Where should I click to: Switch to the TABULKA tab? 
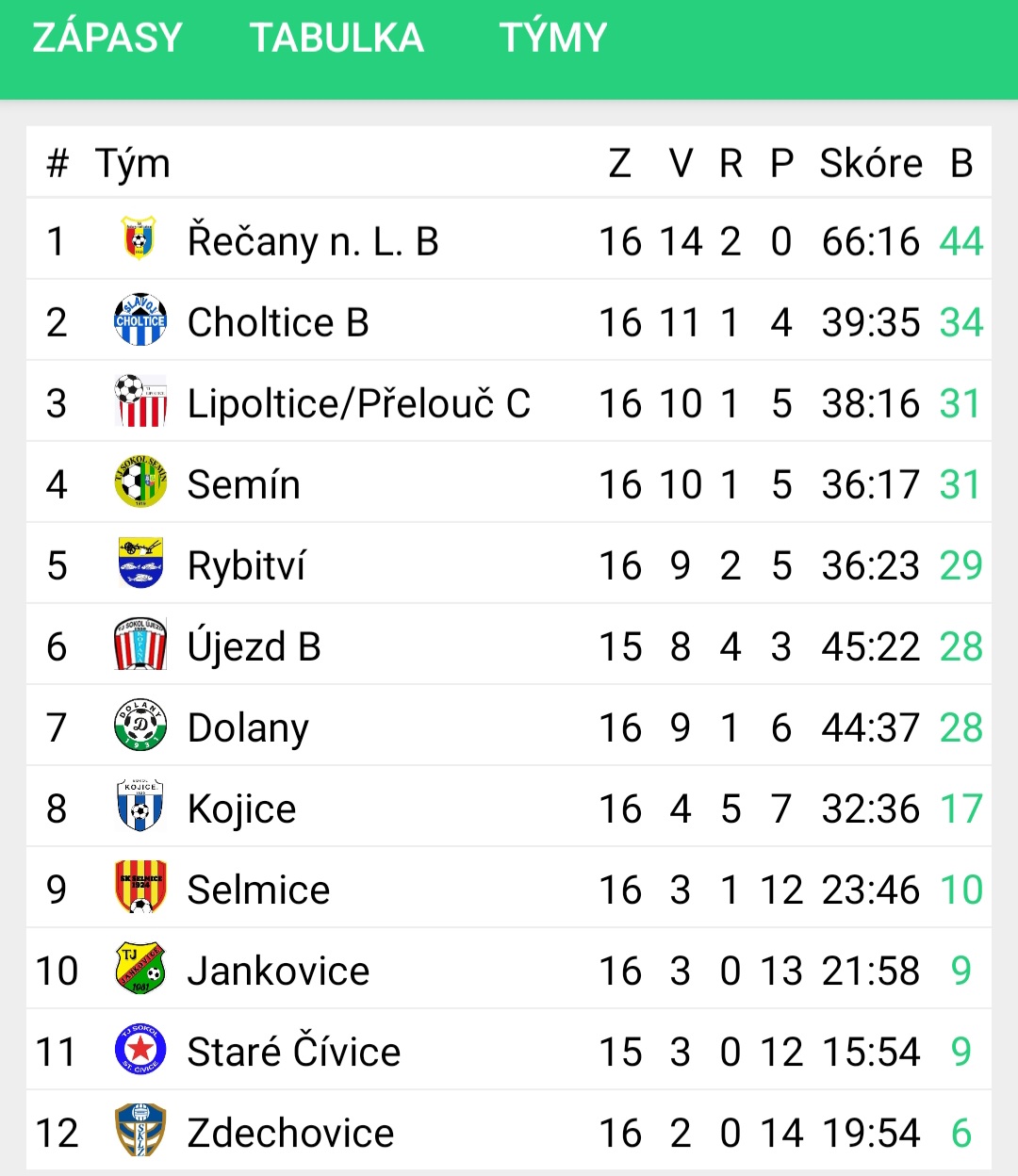click(x=337, y=38)
